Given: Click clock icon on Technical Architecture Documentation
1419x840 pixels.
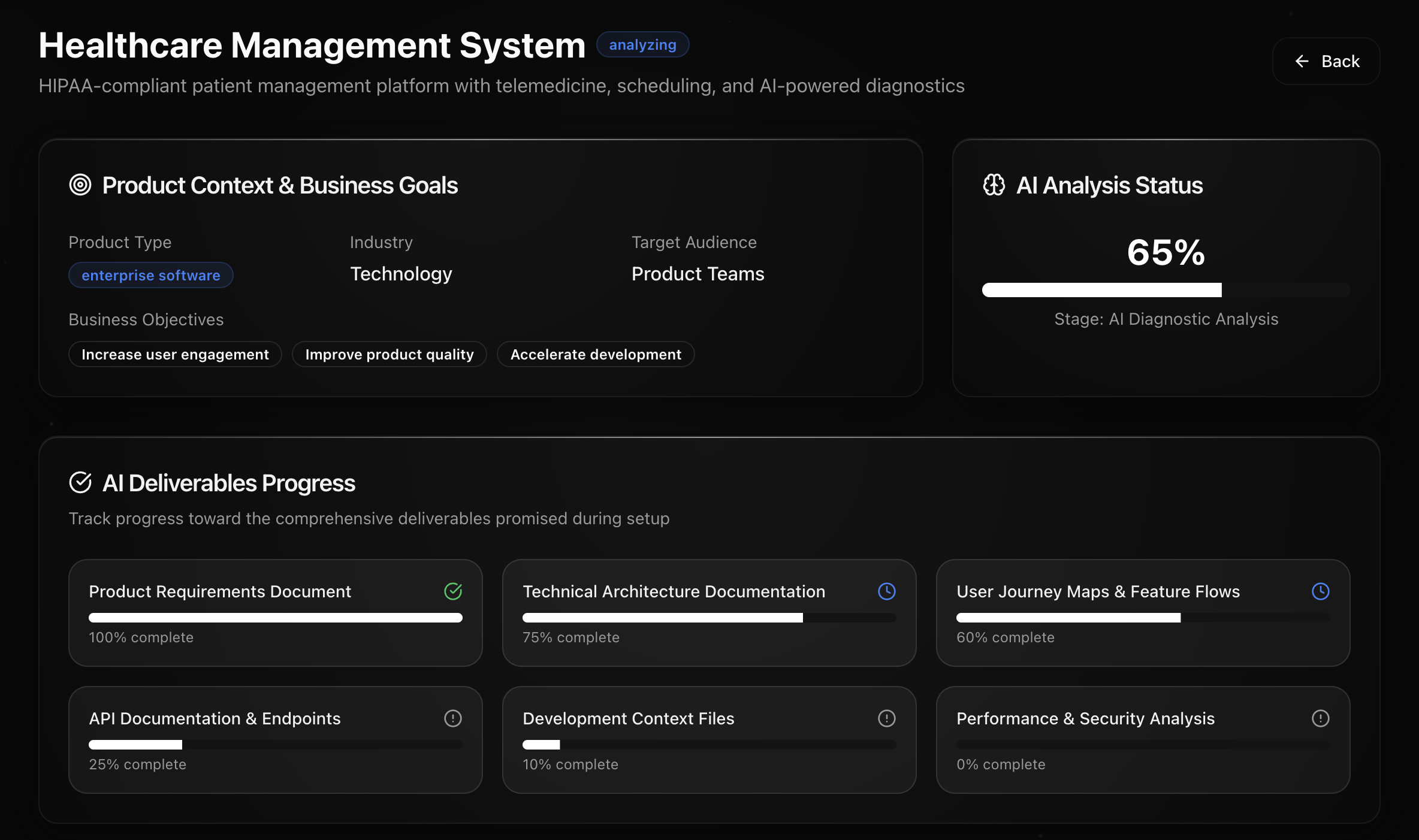Looking at the screenshot, I should pos(887,591).
